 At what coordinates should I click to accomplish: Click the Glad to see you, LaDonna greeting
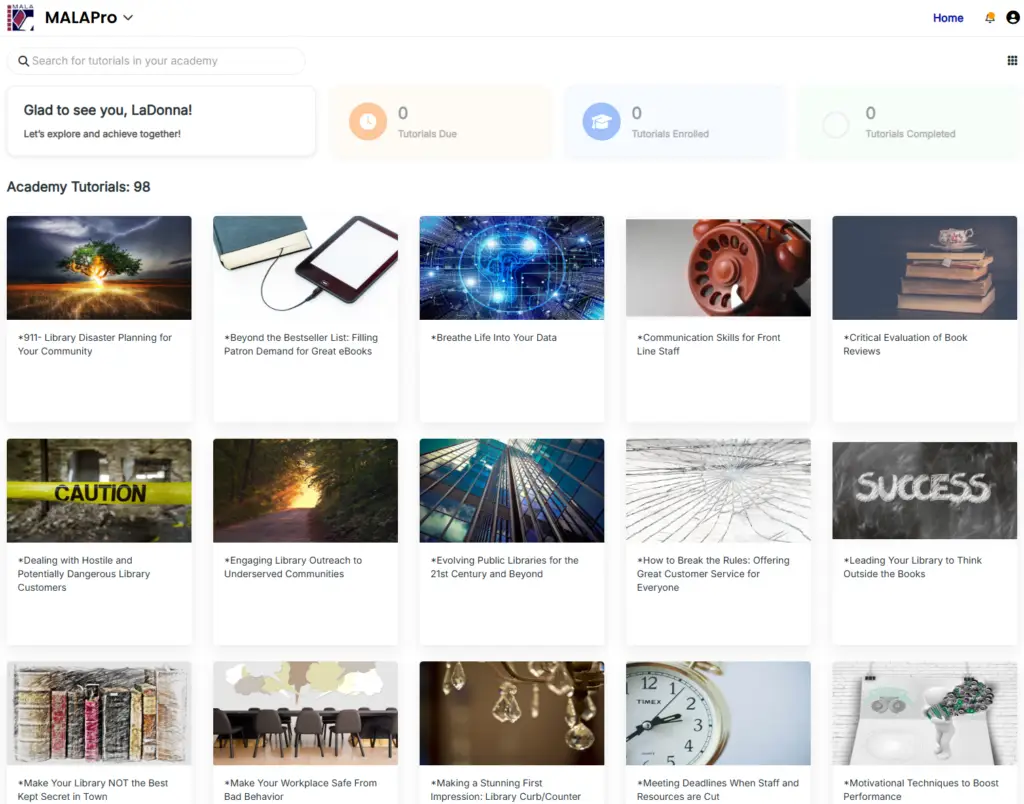point(108,110)
